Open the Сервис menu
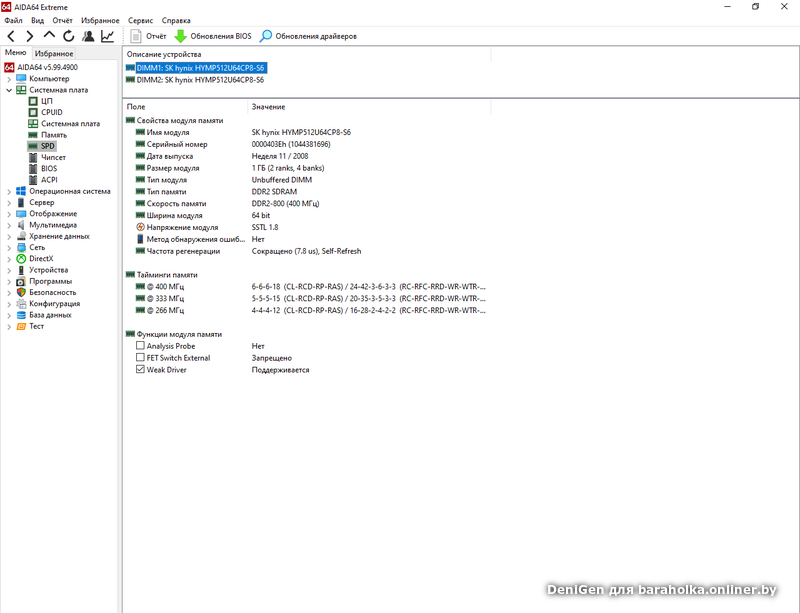 pos(140,20)
